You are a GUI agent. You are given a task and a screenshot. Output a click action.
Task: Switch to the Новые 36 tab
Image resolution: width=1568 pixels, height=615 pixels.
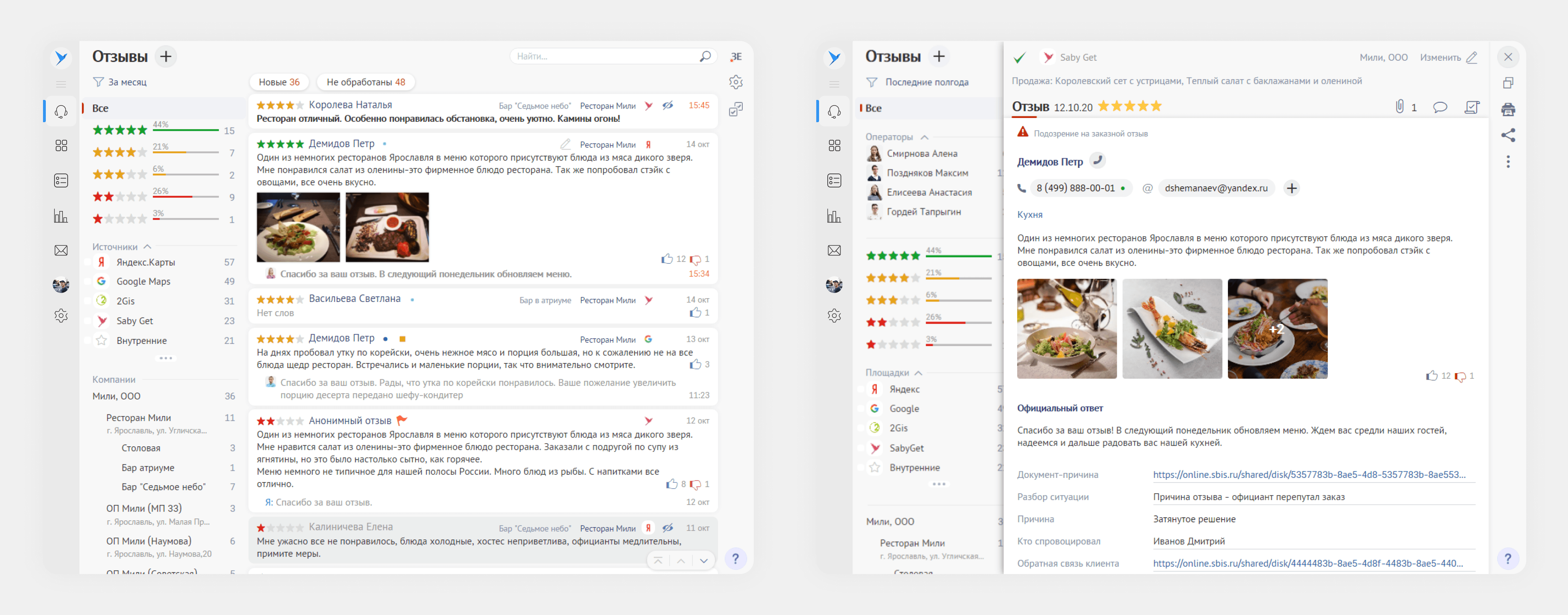pyautogui.click(x=279, y=82)
